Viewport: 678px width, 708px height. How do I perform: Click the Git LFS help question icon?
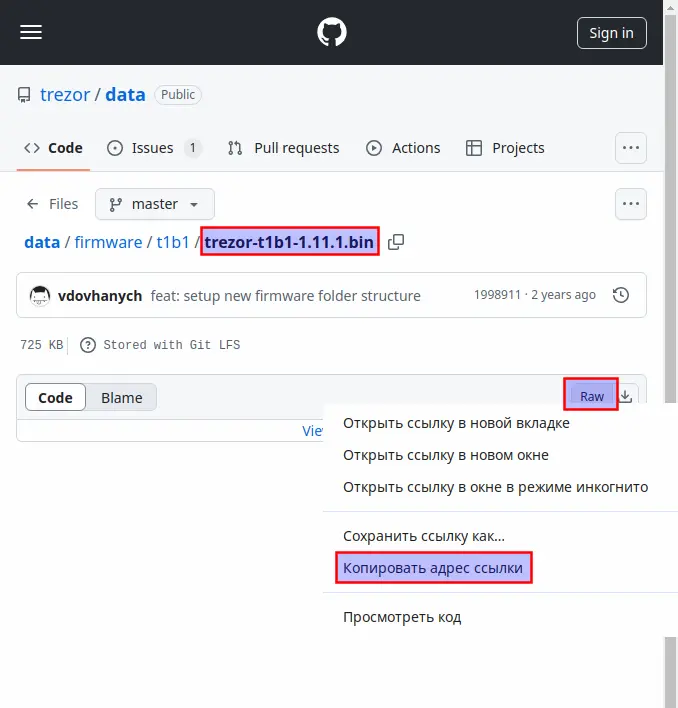tap(88, 345)
